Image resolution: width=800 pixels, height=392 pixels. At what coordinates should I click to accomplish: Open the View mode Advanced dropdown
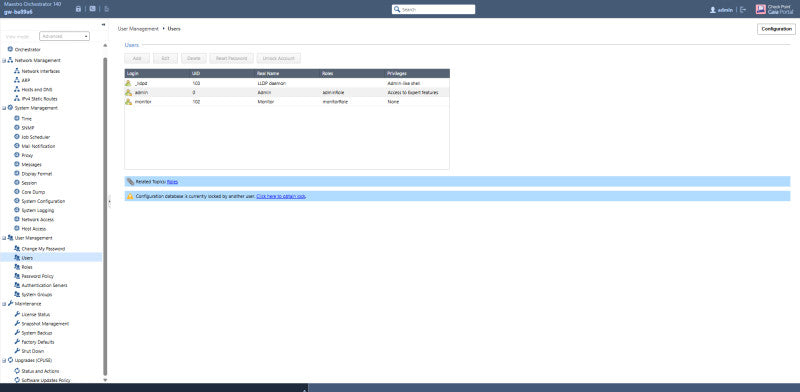[x=64, y=36]
